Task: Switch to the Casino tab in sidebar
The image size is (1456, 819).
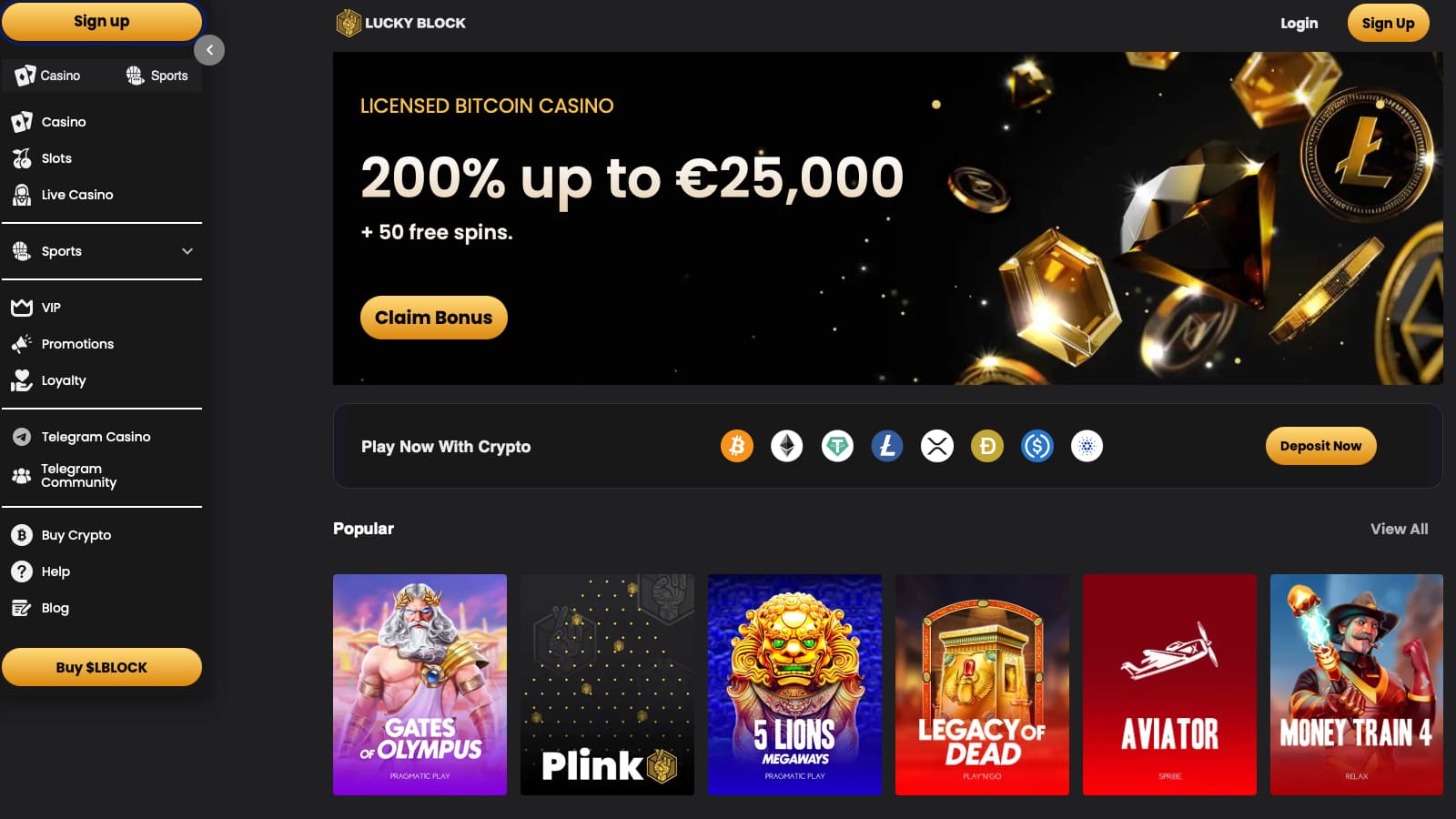Action: point(48,76)
